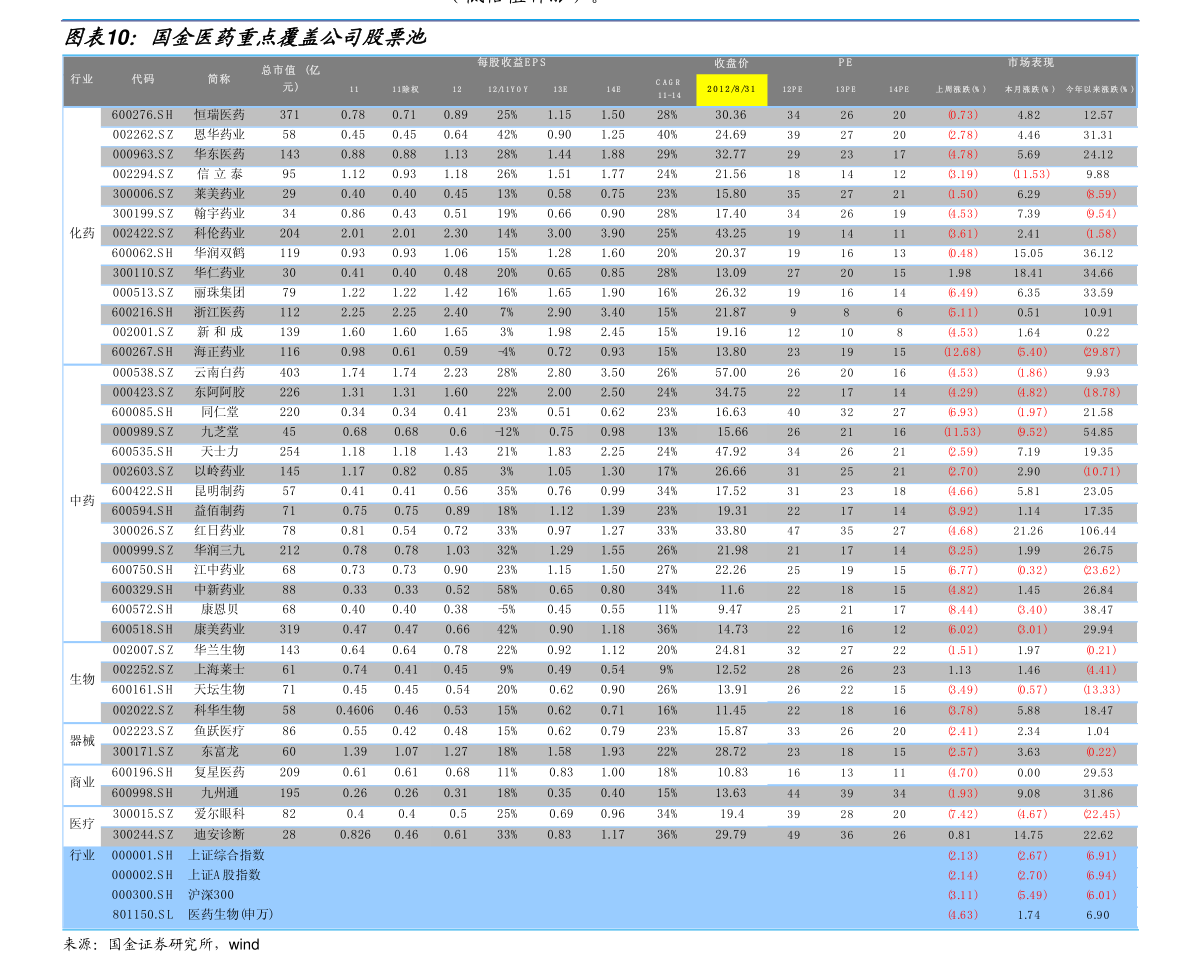
Task: Click the 中药 industry category cell
Action: [82, 501]
